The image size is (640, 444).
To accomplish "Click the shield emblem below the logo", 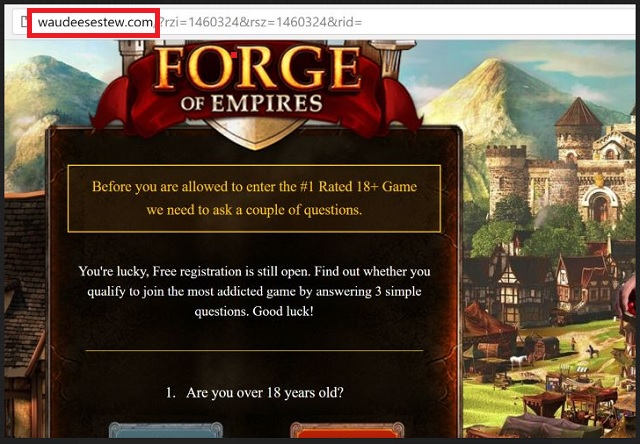I will [256, 133].
